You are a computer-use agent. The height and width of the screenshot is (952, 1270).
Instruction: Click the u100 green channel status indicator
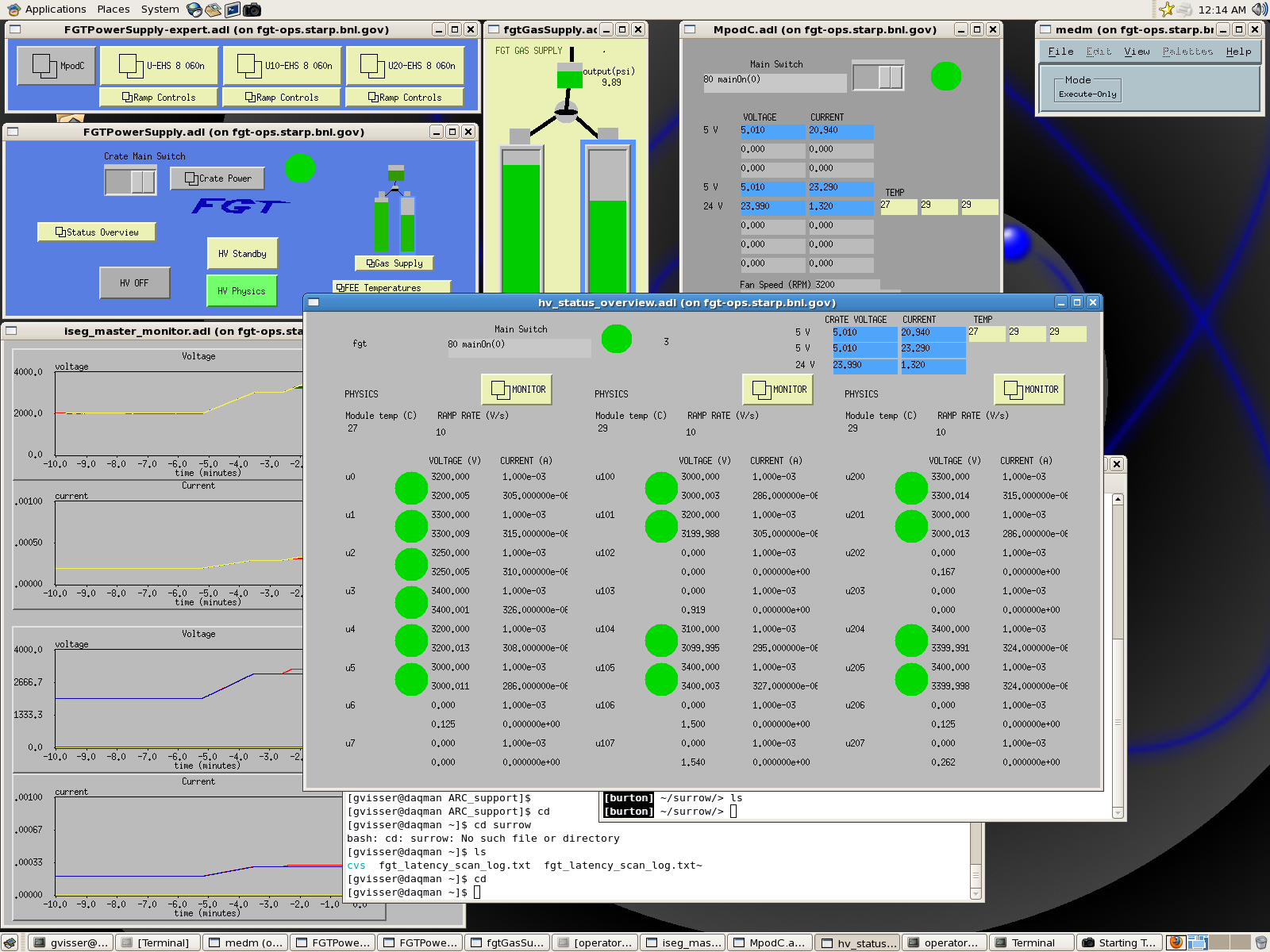coord(661,488)
